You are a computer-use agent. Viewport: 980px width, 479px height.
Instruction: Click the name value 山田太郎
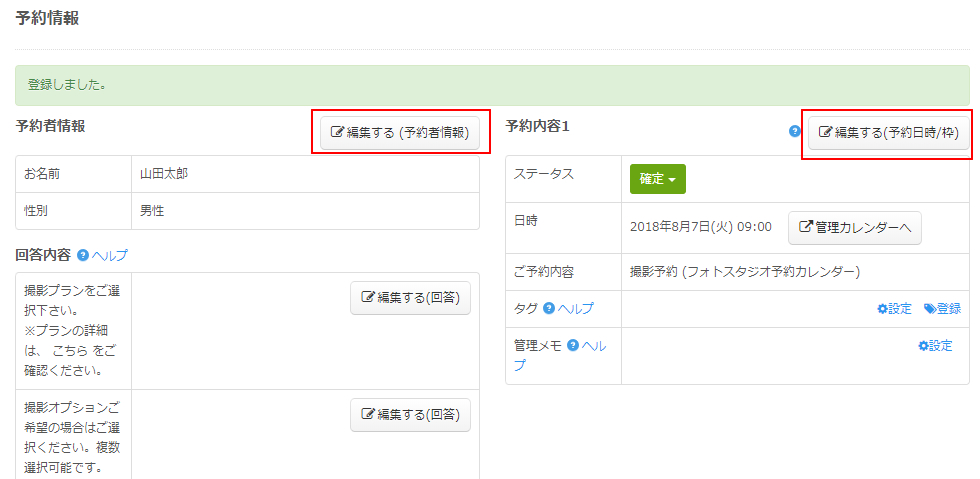[164, 174]
